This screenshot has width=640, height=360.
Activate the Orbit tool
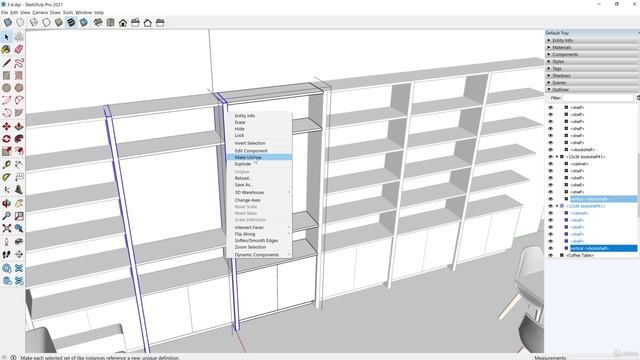click(6, 203)
